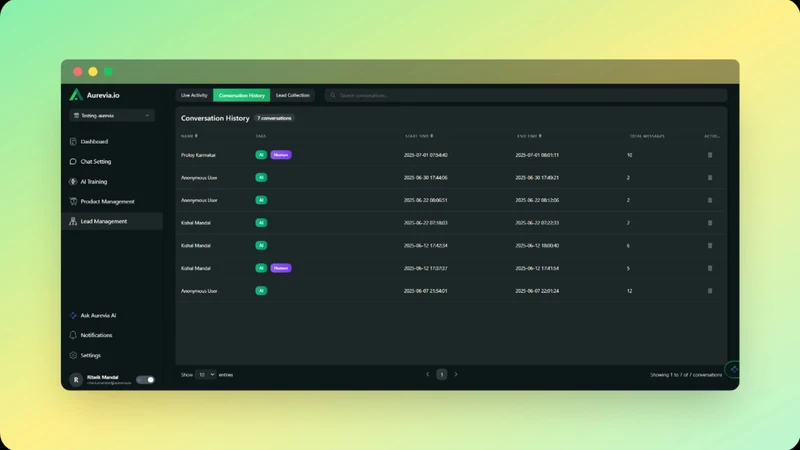This screenshot has height=450, width=800.
Task: Click page number 1 button
Action: pos(442,374)
